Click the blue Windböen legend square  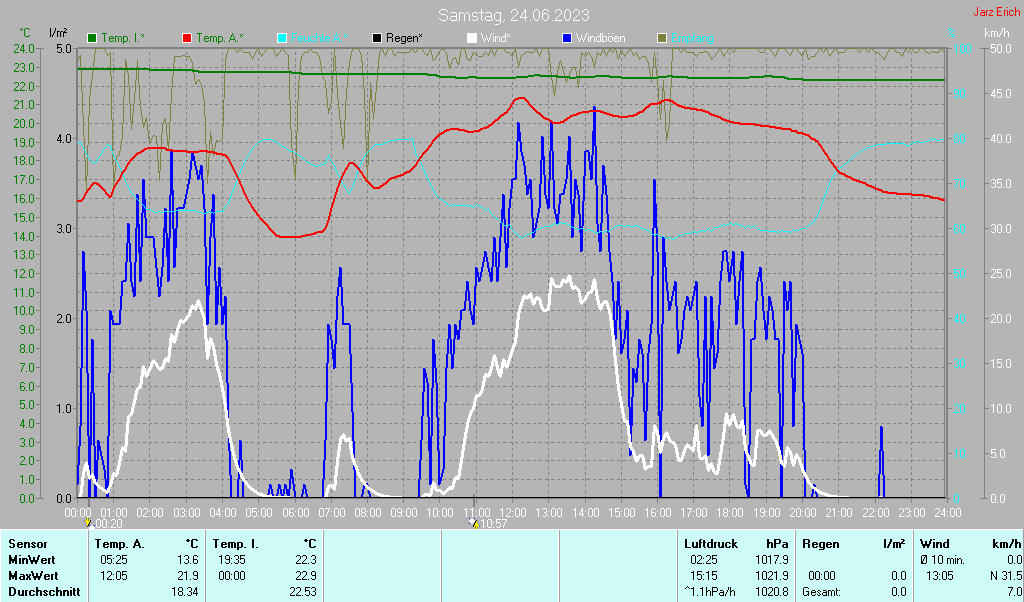[x=566, y=38]
